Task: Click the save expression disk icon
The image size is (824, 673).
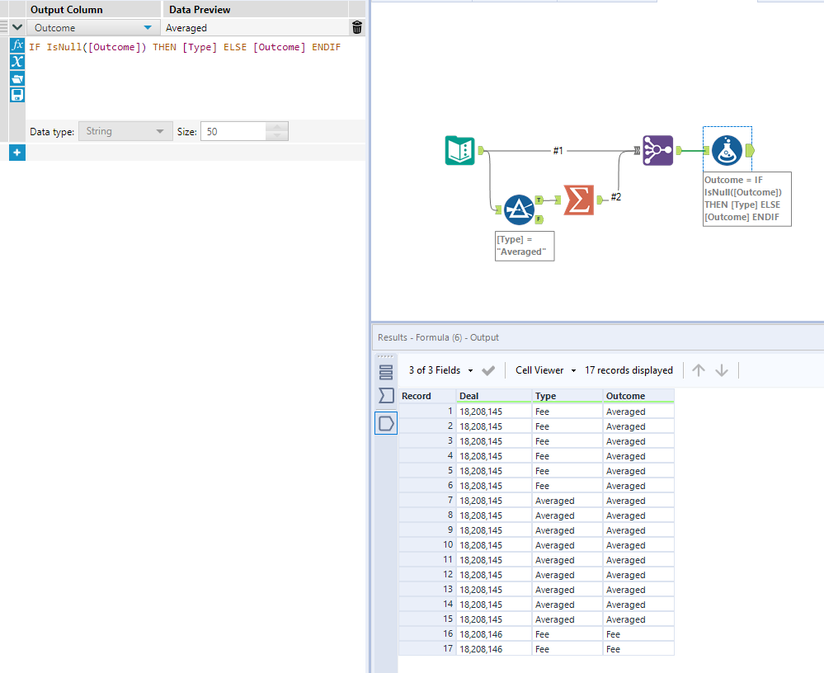Action: [x=17, y=95]
